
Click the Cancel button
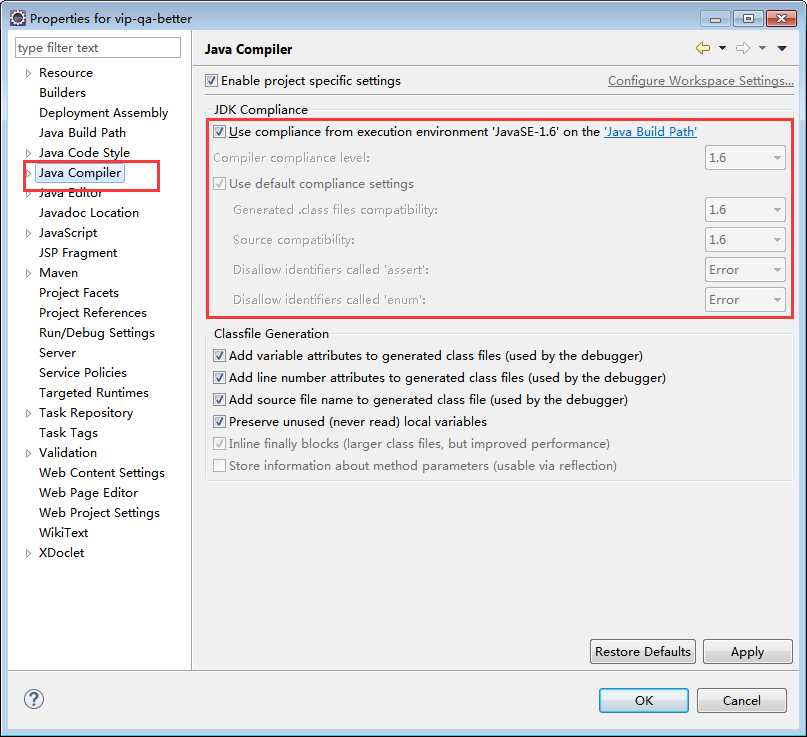[x=742, y=700]
